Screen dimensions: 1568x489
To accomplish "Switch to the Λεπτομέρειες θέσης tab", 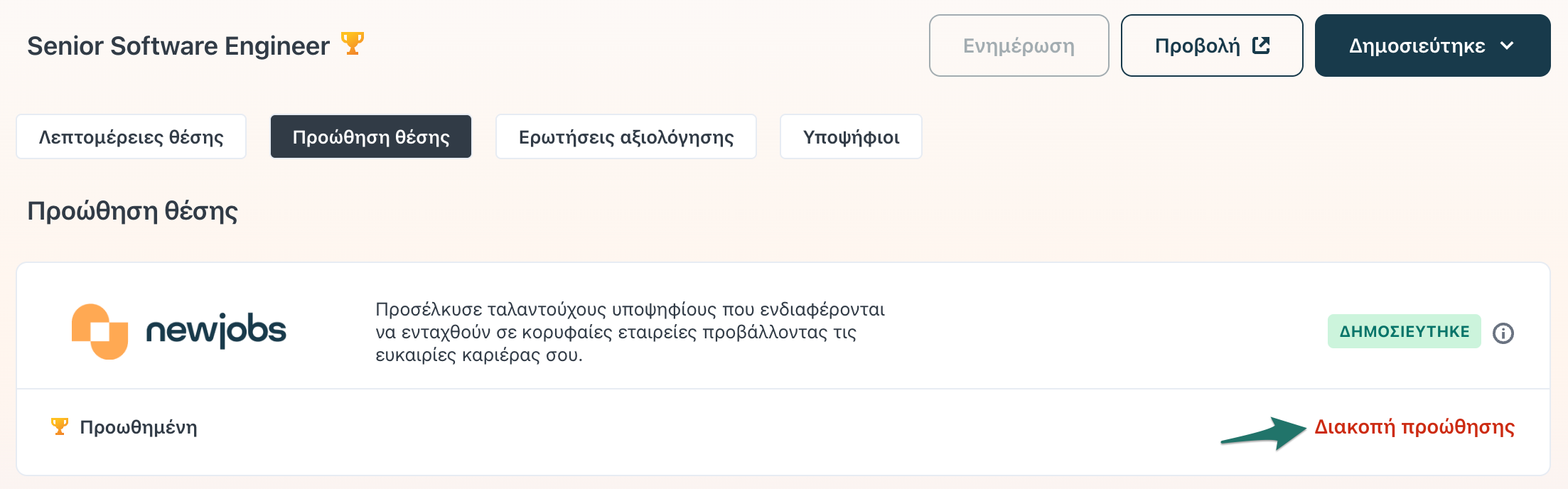I will [131, 136].
